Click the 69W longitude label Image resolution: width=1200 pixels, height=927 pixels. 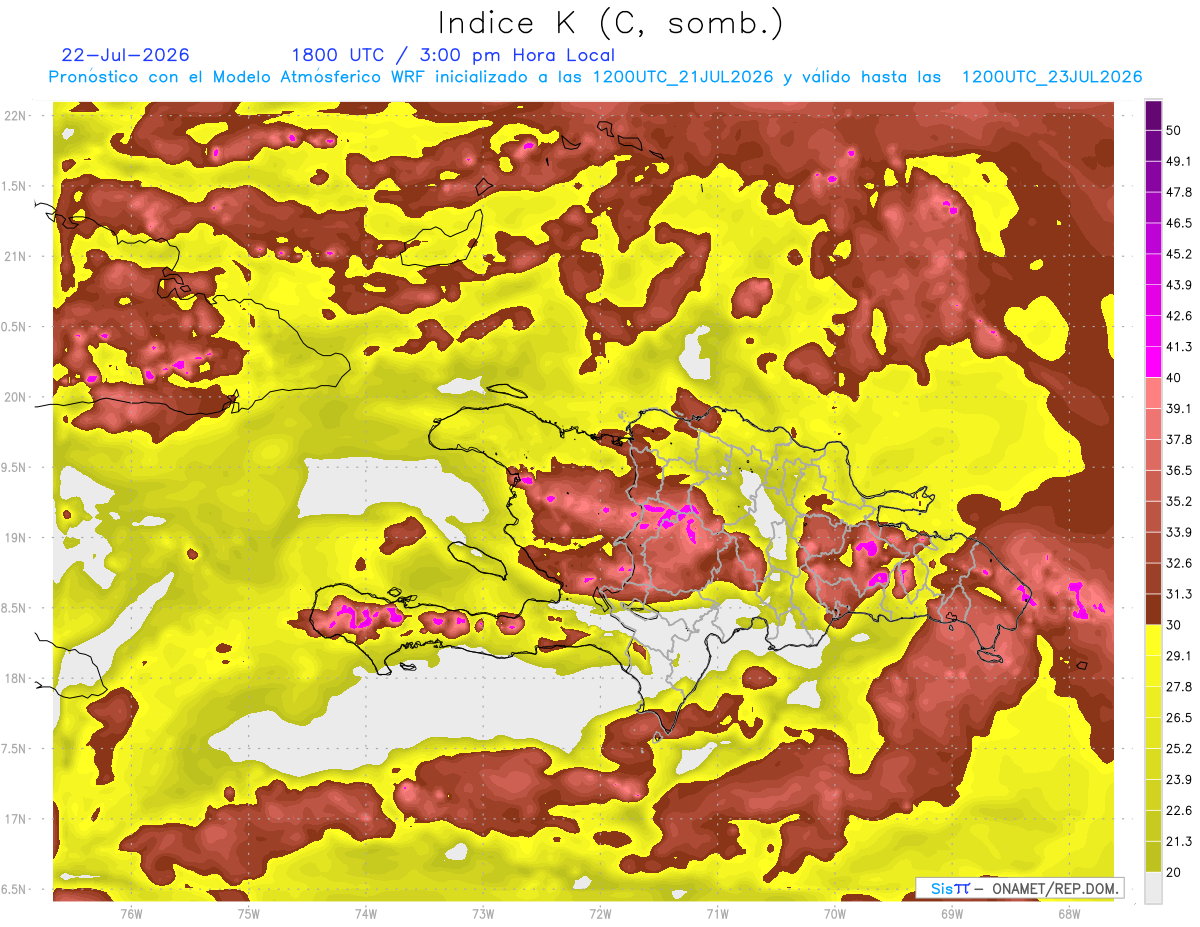952,913
